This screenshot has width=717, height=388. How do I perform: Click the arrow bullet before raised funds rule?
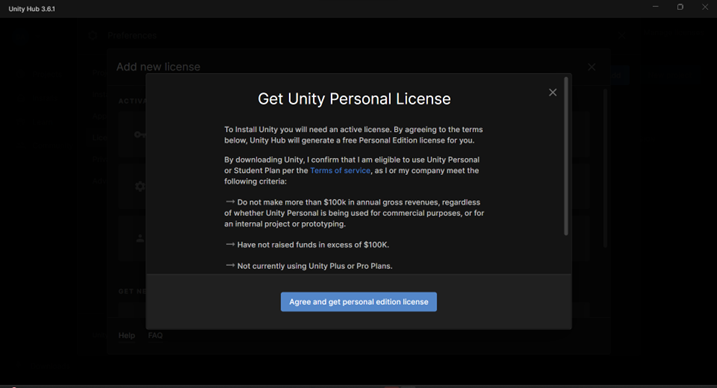click(x=230, y=244)
